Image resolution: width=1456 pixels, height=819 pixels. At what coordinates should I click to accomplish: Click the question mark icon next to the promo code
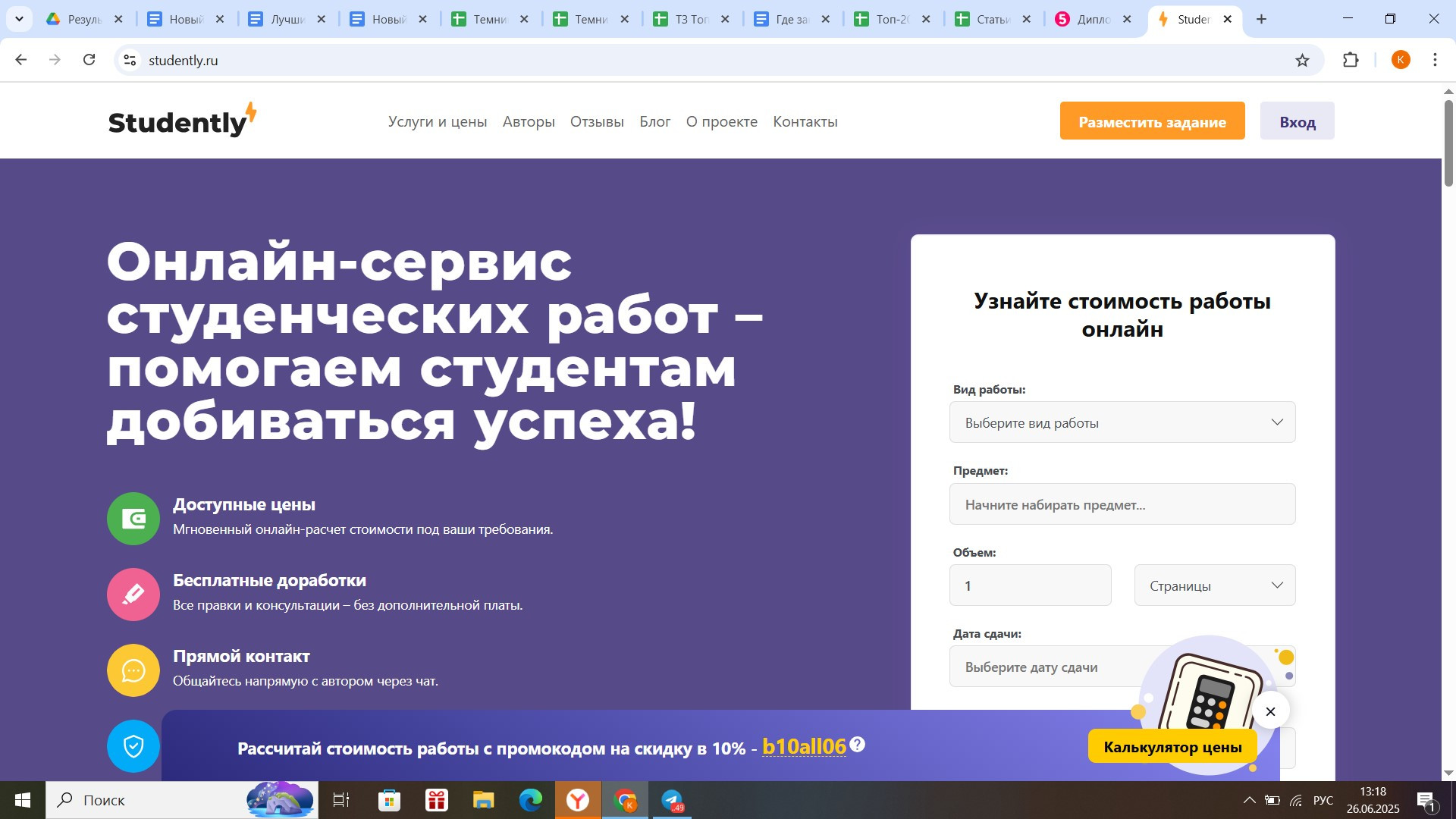click(858, 745)
